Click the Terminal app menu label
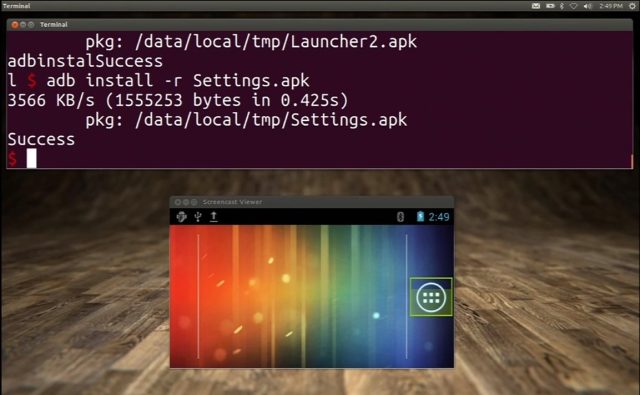Screen dimensions: 640x395 16,6
